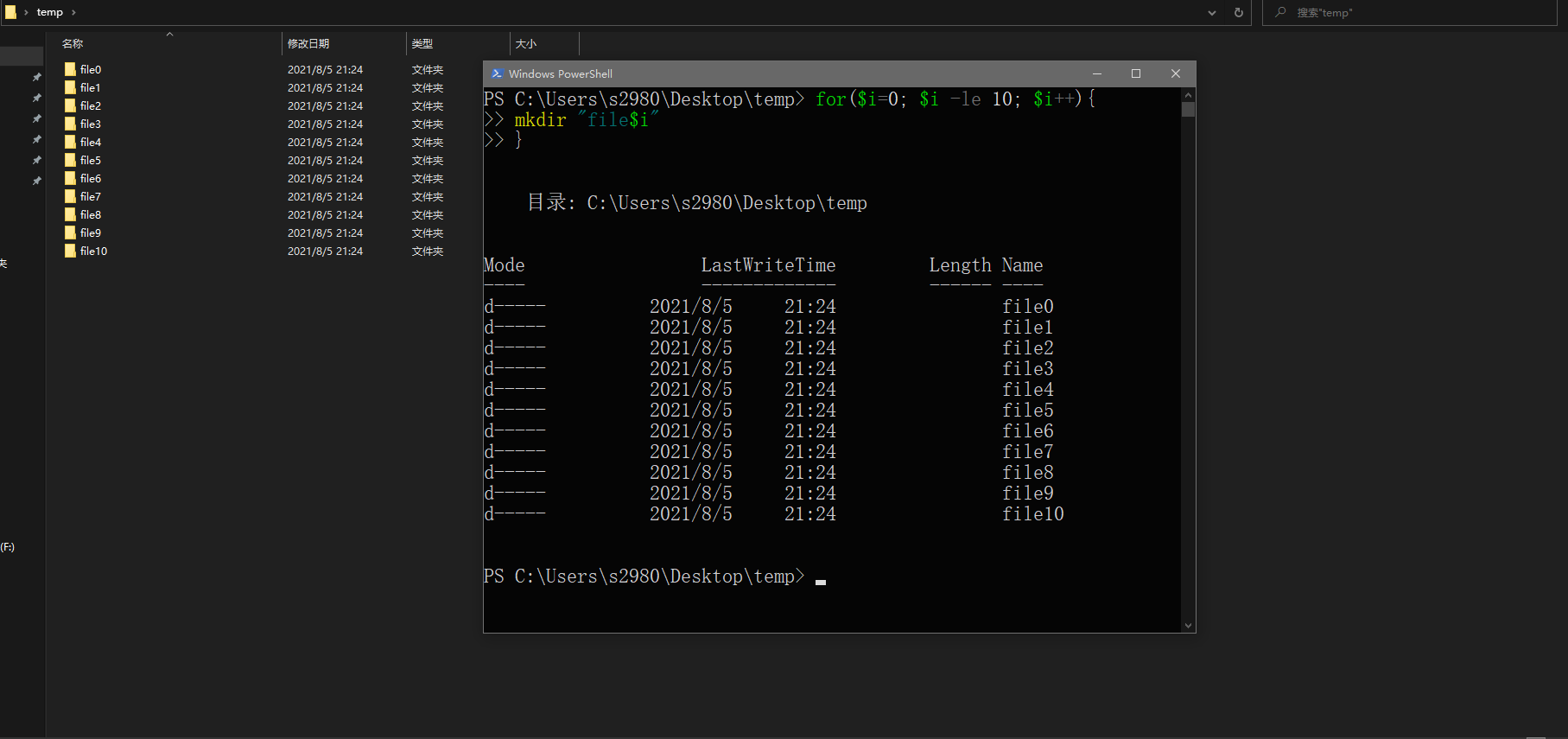Select the file0 folder icon
This screenshot has height=739, width=1568.
point(70,69)
